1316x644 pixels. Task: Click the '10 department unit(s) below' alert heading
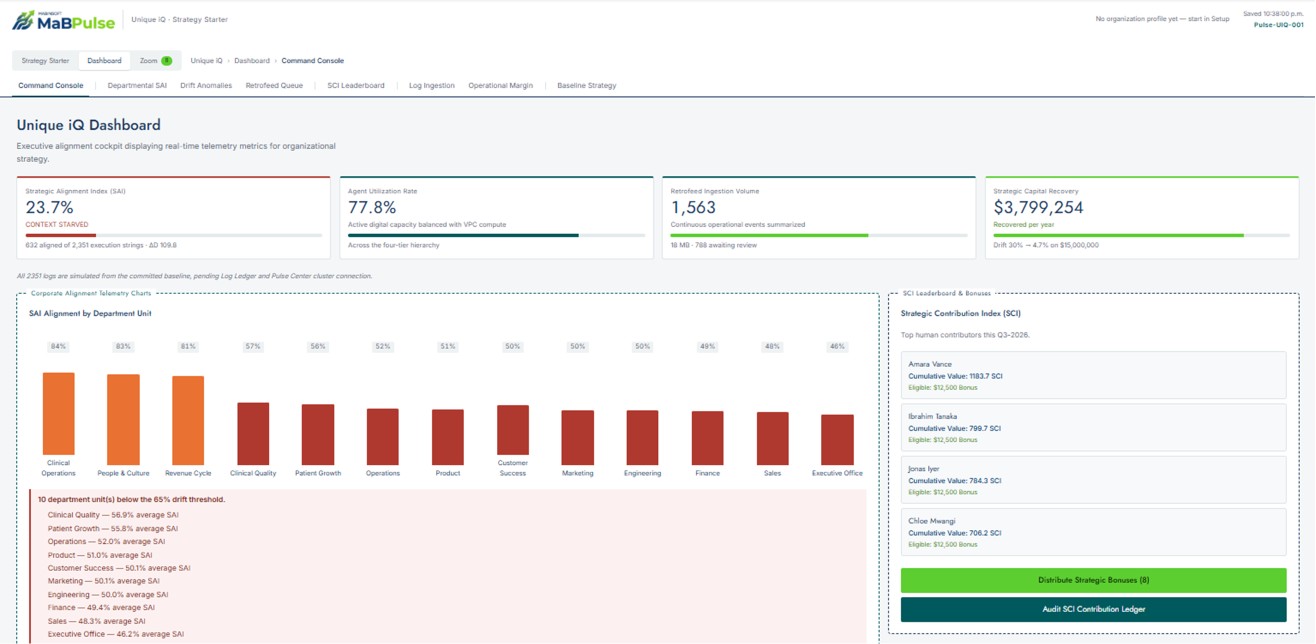(131, 499)
